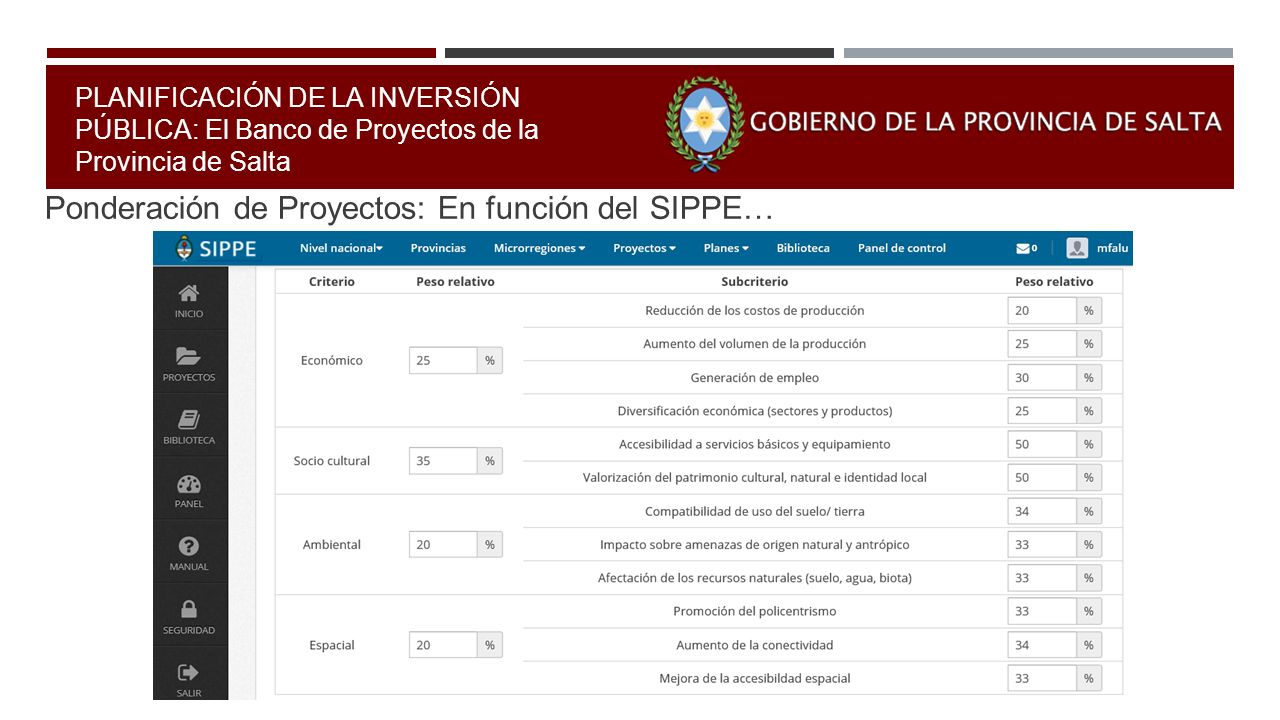Screen dimensions: 1280x720
Task: Edit weight for Generación de empleo
Action: pyautogui.click(x=1042, y=378)
